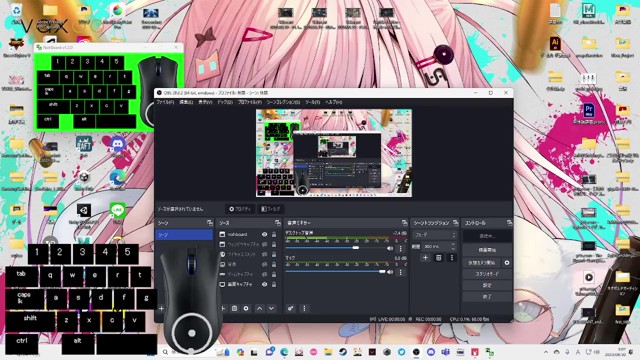Click the gamepad icon of the ゲームキャプチャ source
The height and width of the screenshot is (360, 640).
[222, 274]
